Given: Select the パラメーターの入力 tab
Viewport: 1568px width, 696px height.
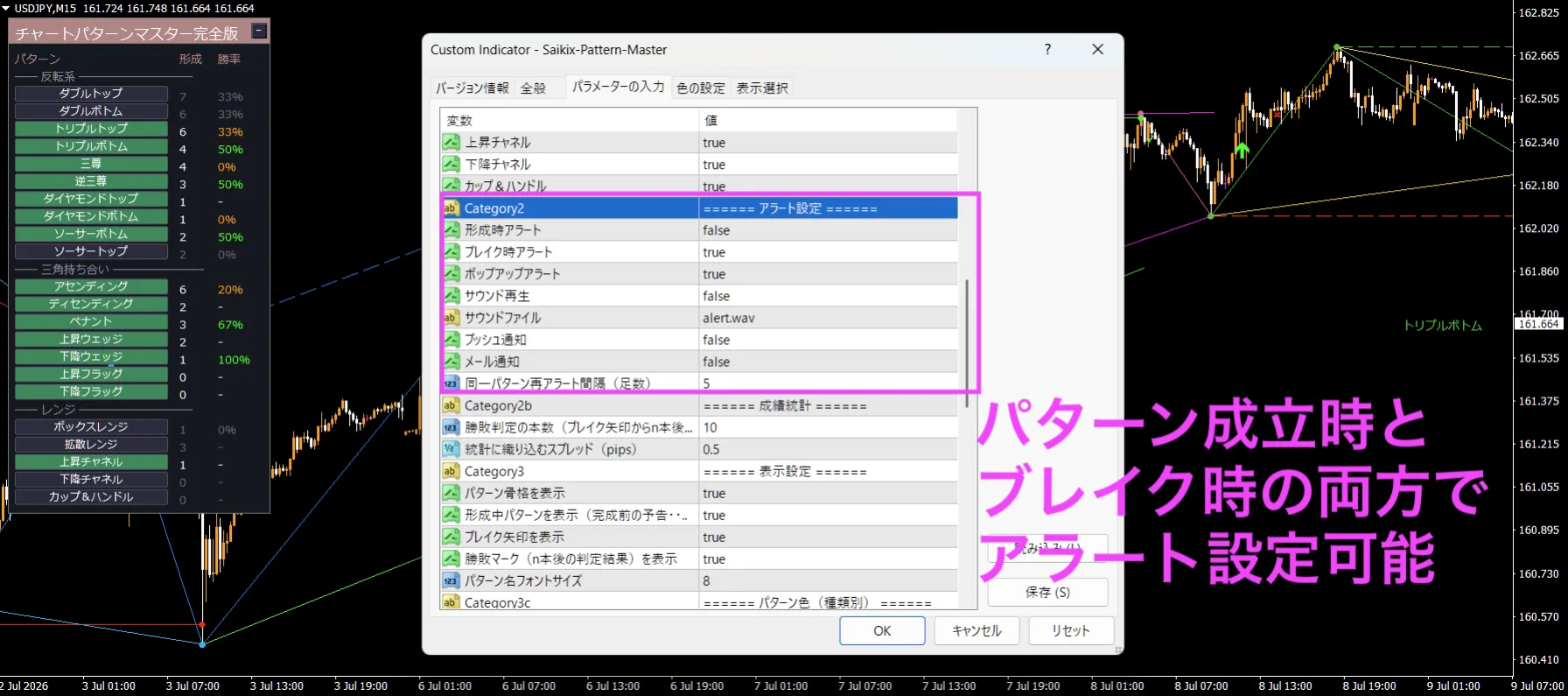Looking at the screenshot, I should (619, 86).
